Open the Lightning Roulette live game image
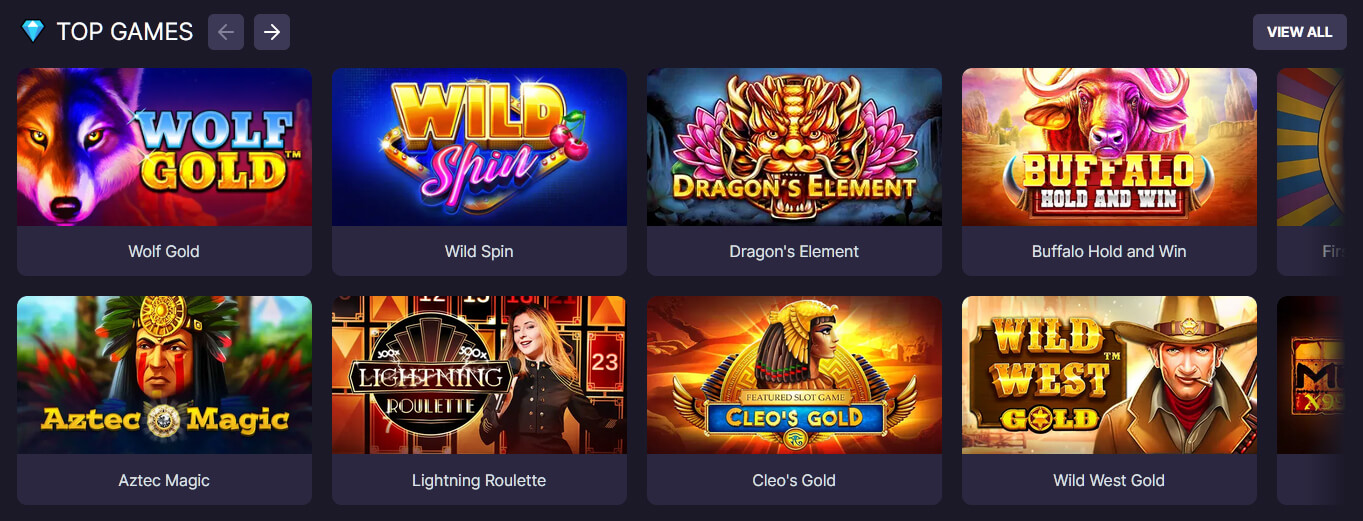Image resolution: width=1363 pixels, height=521 pixels. [479, 375]
